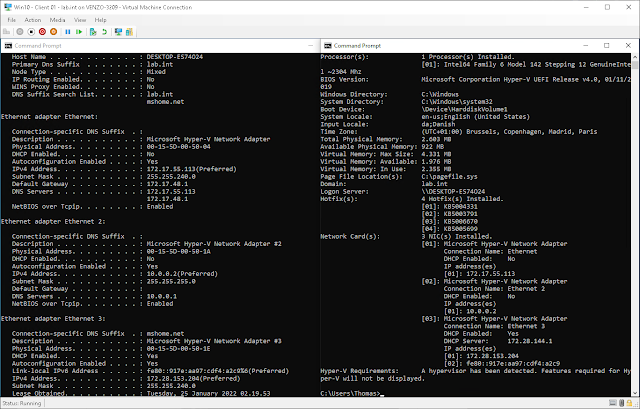Click 'Ethernet adapter Ethernet 2:' heading

click(53, 222)
